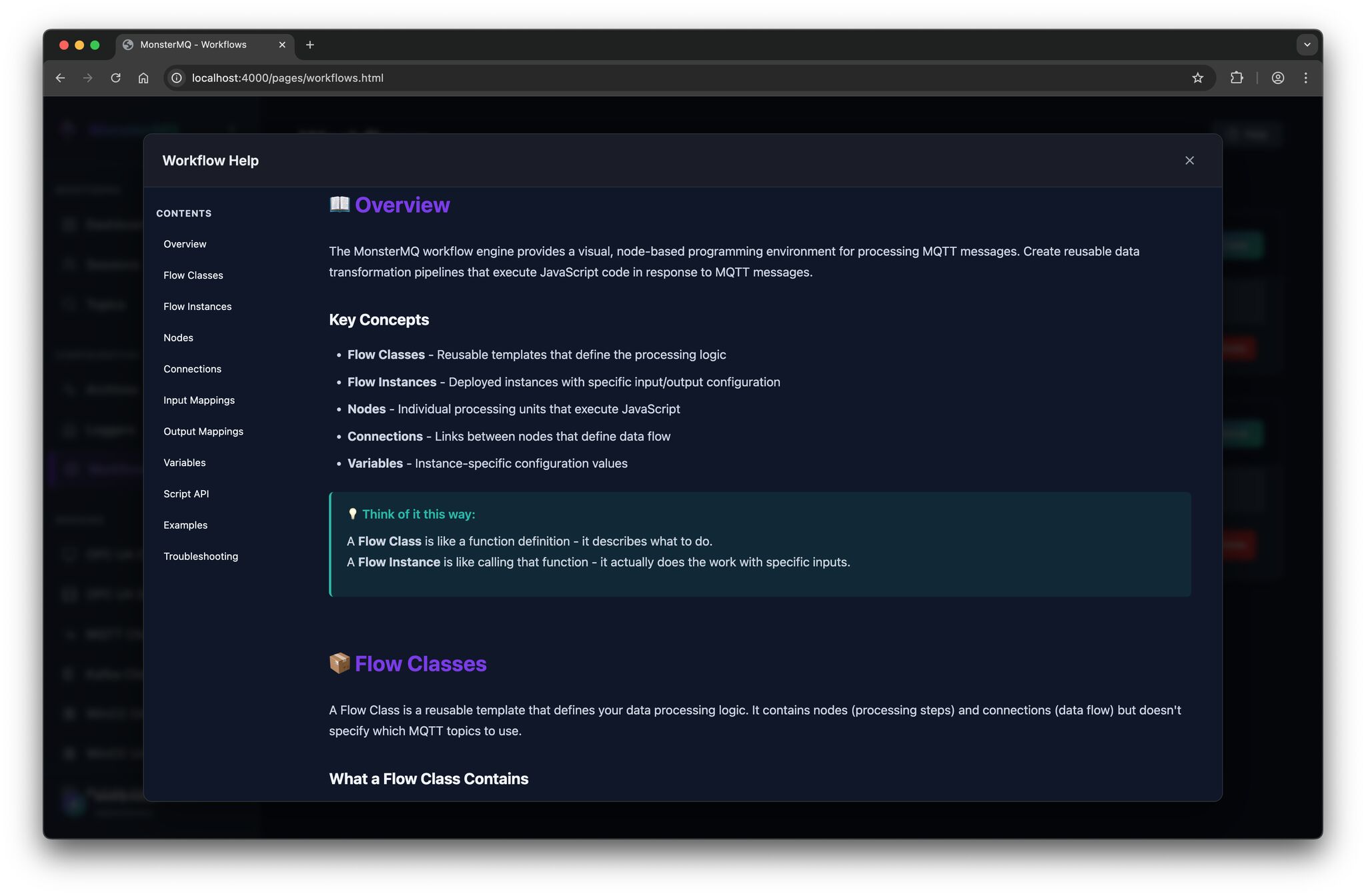
Task: Open a new tab with plus icon
Action: click(x=309, y=45)
